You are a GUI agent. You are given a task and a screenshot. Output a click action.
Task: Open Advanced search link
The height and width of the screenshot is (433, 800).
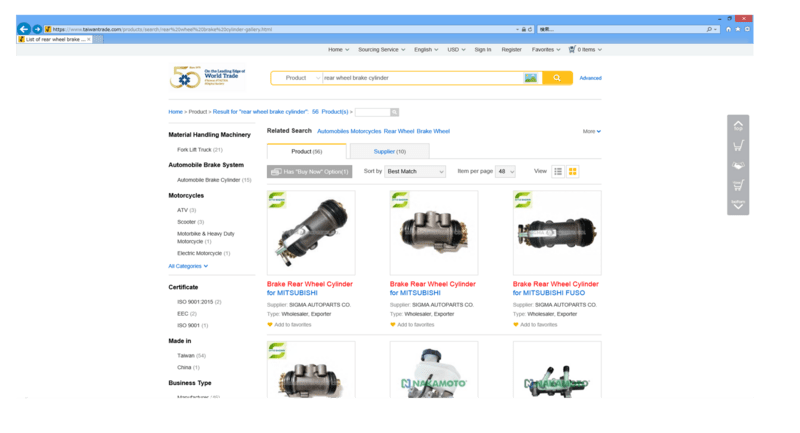point(590,78)
